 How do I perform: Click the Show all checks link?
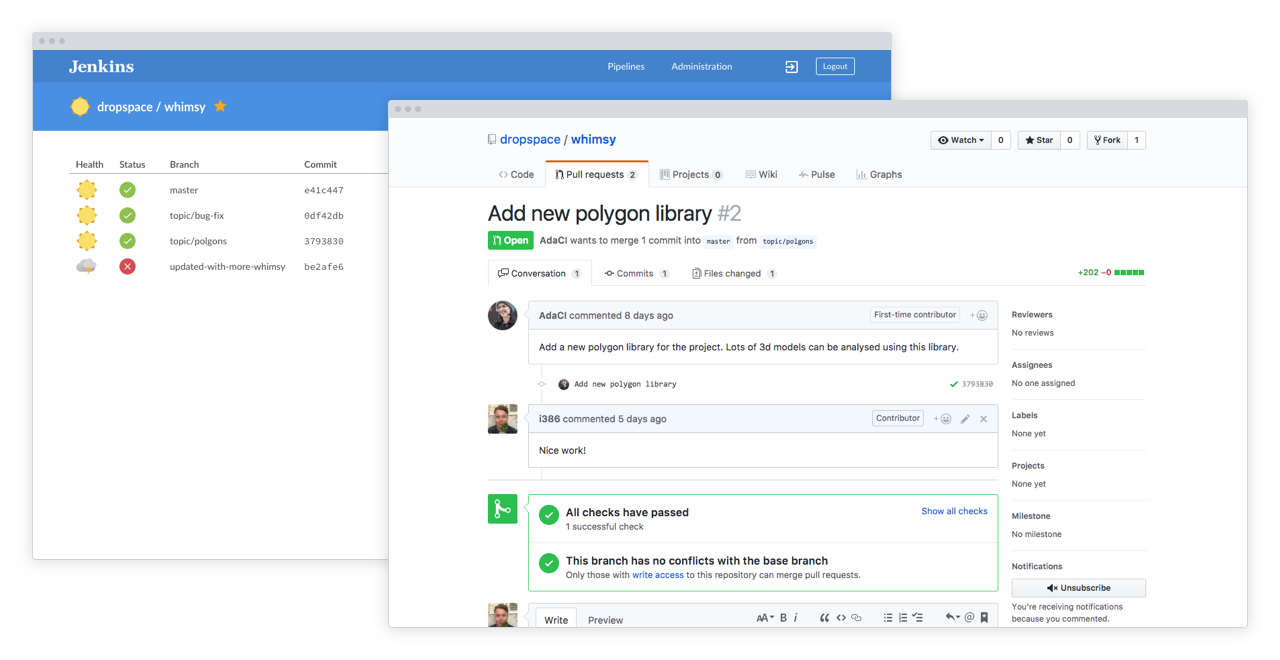pyautogui.click(x=954, y=511)
